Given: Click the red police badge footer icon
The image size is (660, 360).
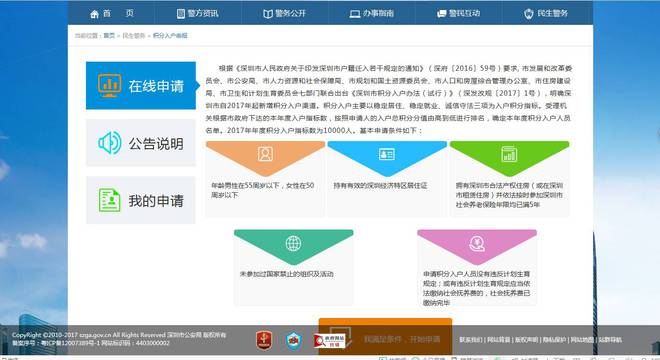Looking at the screenshot, I should (x=264, y=340).
